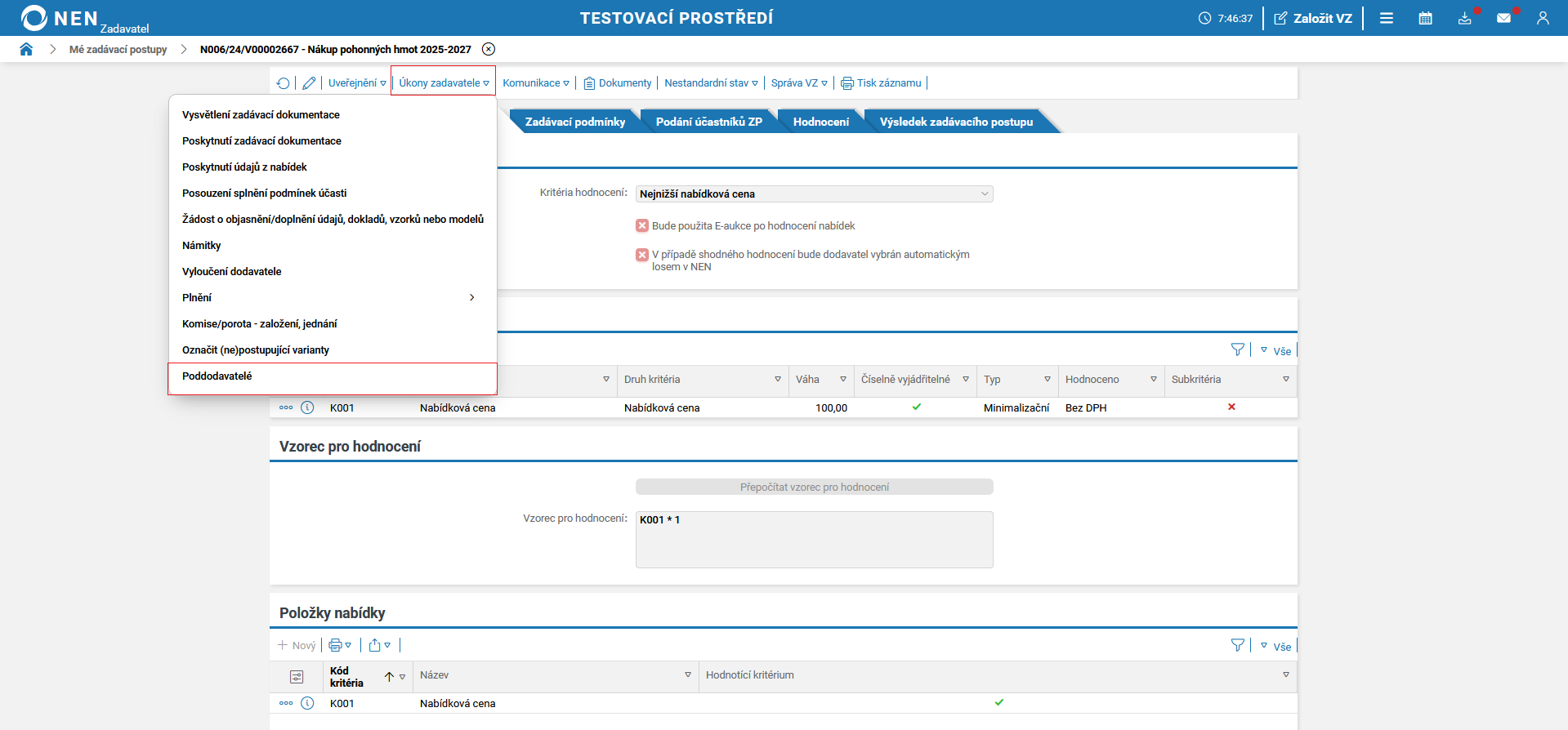
Task: Open Mé zadávací postupy breadcrumb link
Action: [x=118, y=49]
